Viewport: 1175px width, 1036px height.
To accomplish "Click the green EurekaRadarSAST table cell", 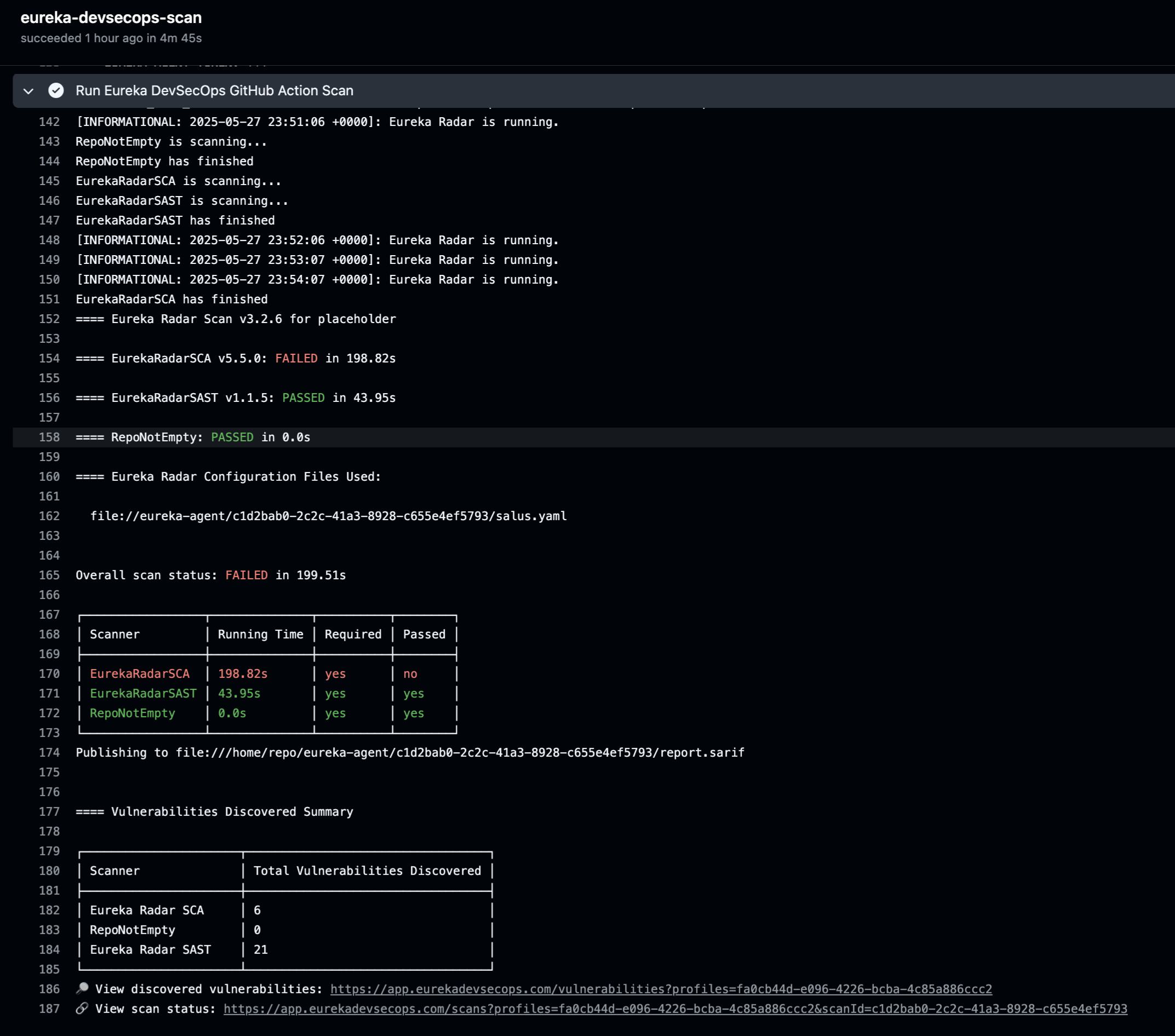I will [x=143, y=693].
